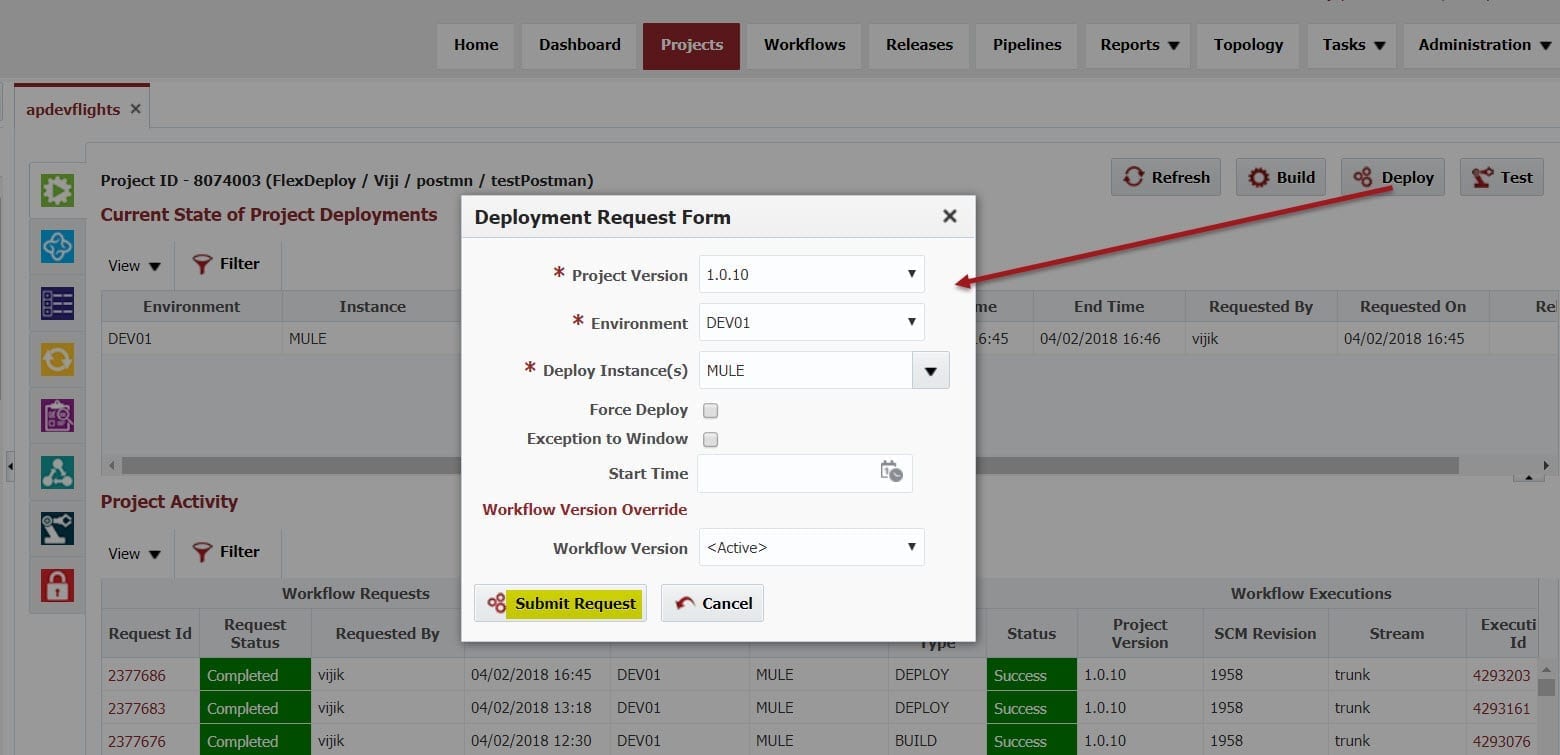Select the Projects tab
Screen dimensions: 1560x755
(692, 45)
